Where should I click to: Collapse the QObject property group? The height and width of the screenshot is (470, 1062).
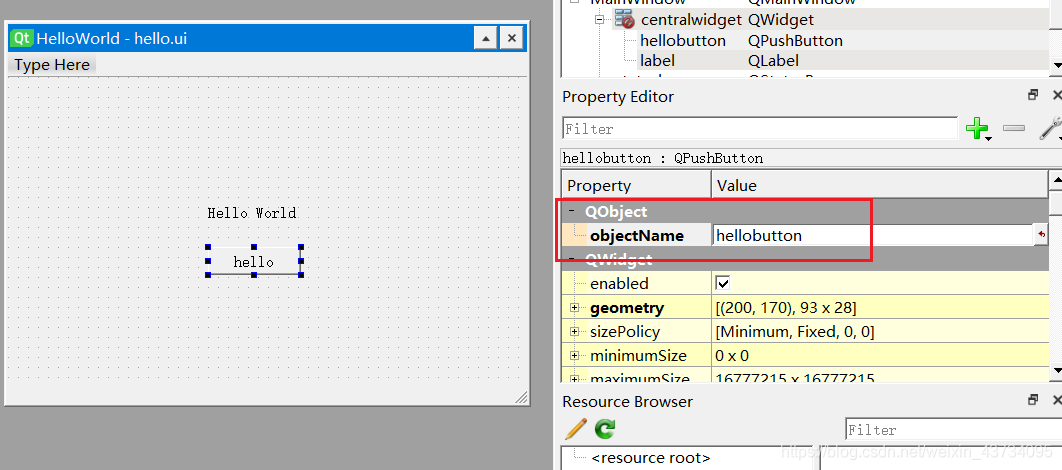pos(572,211)
